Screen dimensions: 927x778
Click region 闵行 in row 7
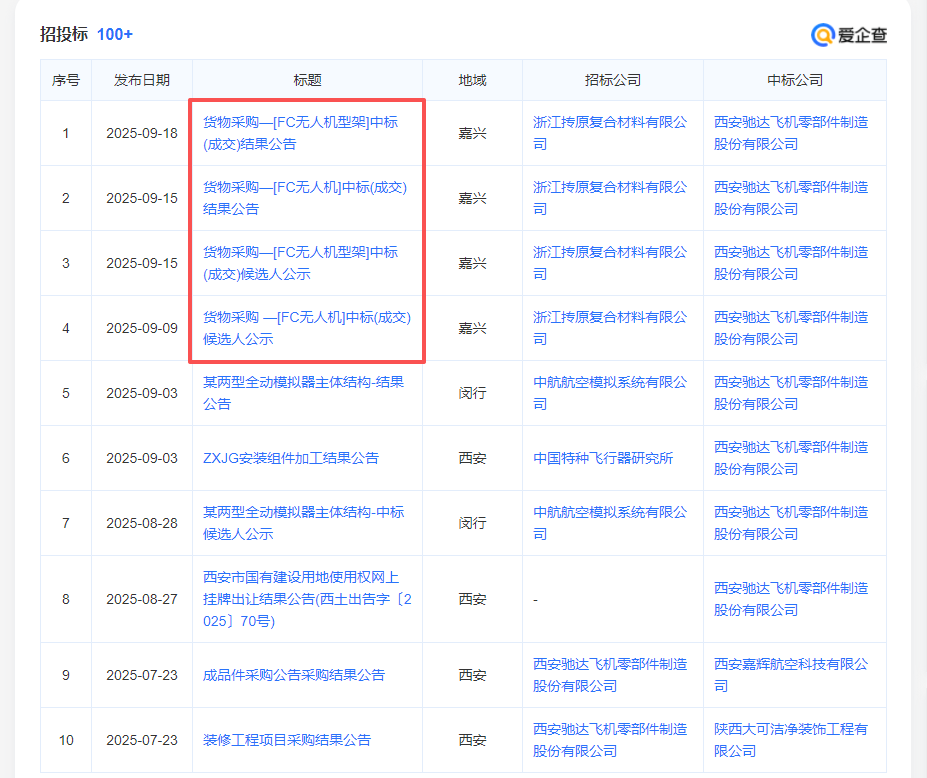tap(472, 524)
